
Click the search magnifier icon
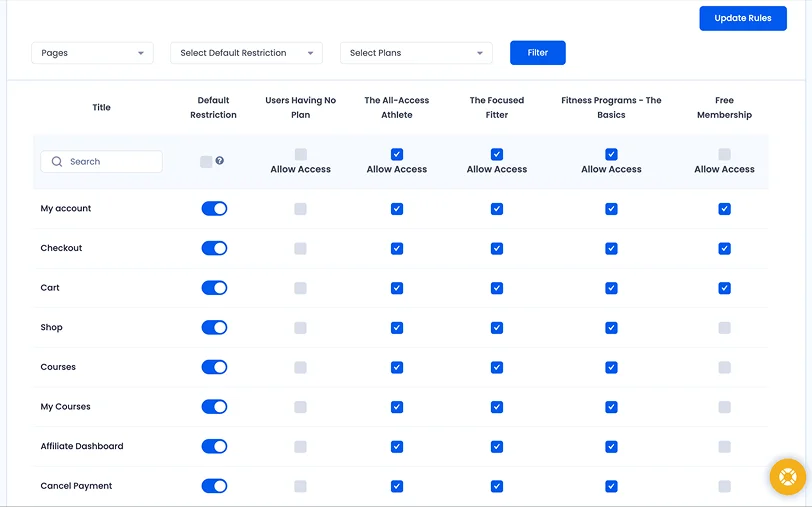(x=57, y=162)
